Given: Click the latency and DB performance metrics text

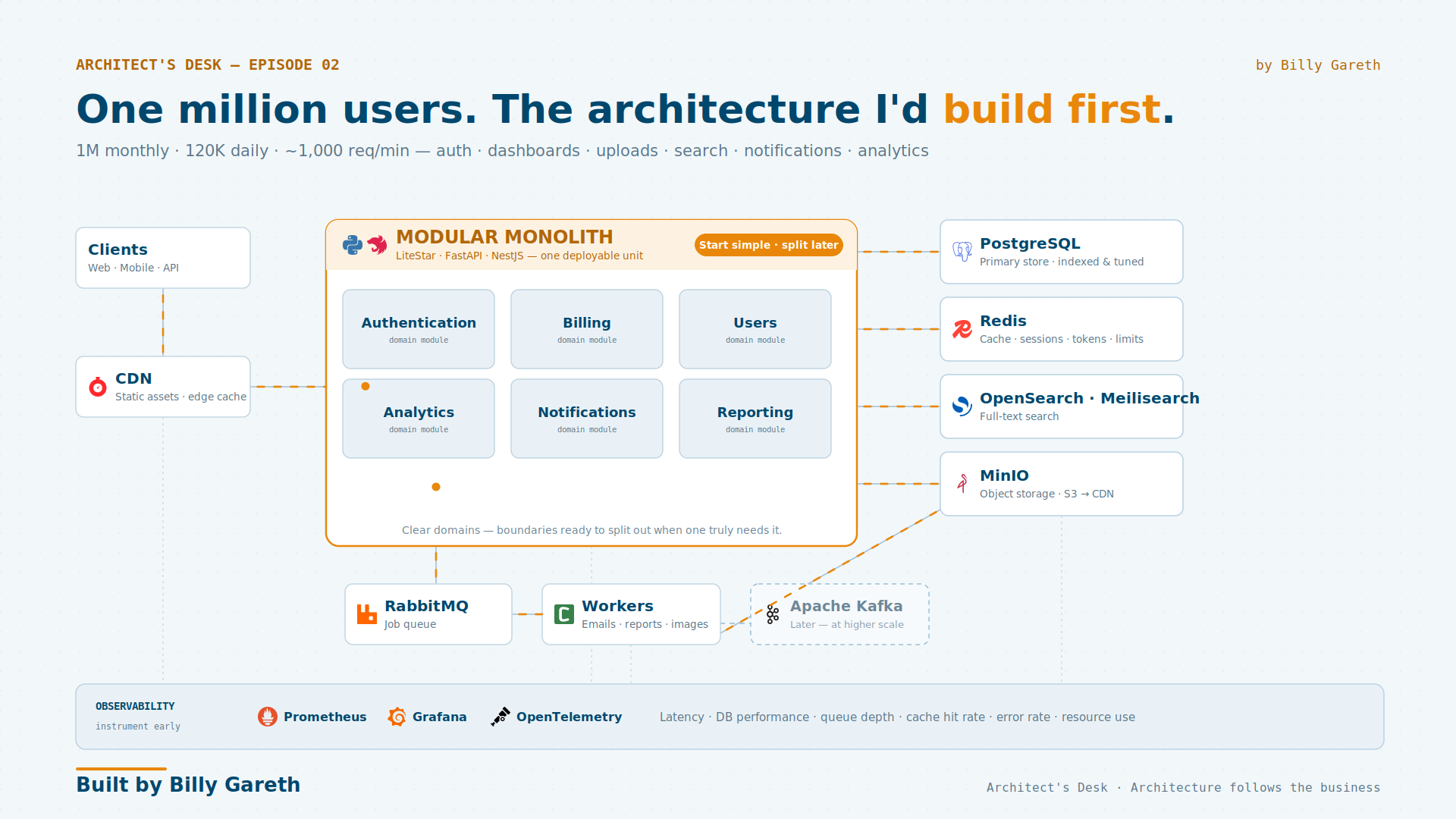Looking at the screenshot, I should pyautogui.click(x=897, y=717).
